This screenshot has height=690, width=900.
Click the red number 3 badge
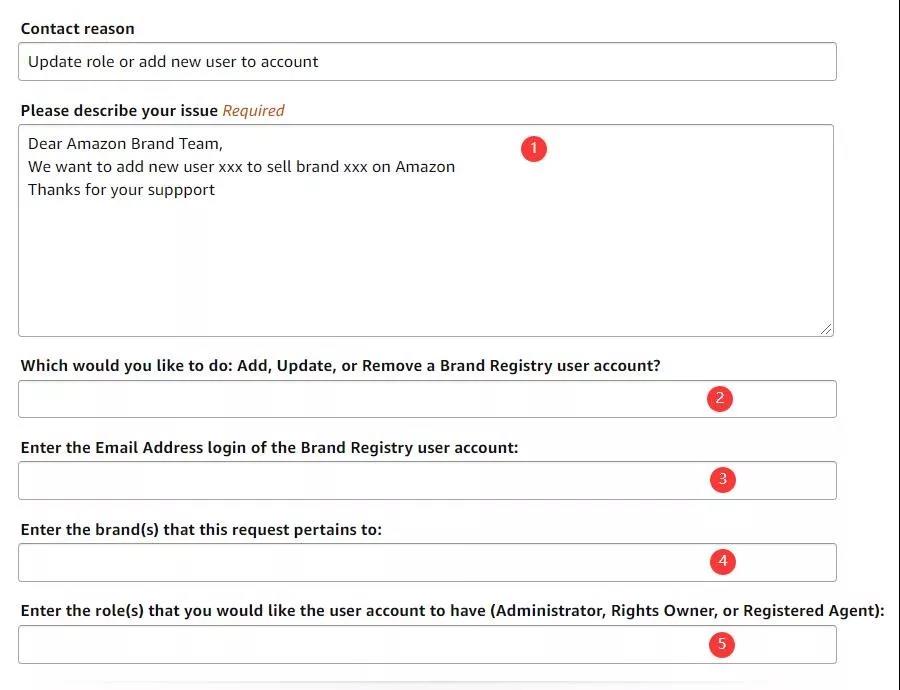(722, 480)
